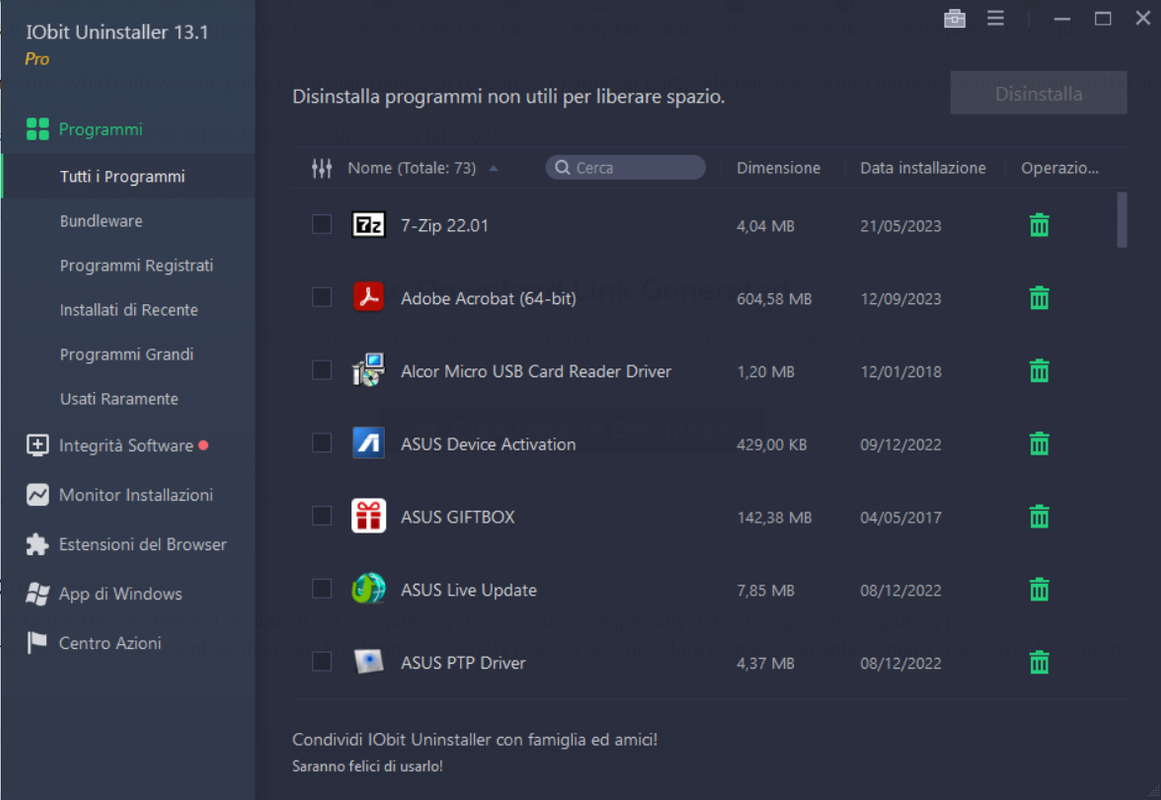Image resolution: width=1161 pixels, height=800 pixels.
Task: Sort by Nome (Totale: 73) header
Action: (x=412, y=168)
